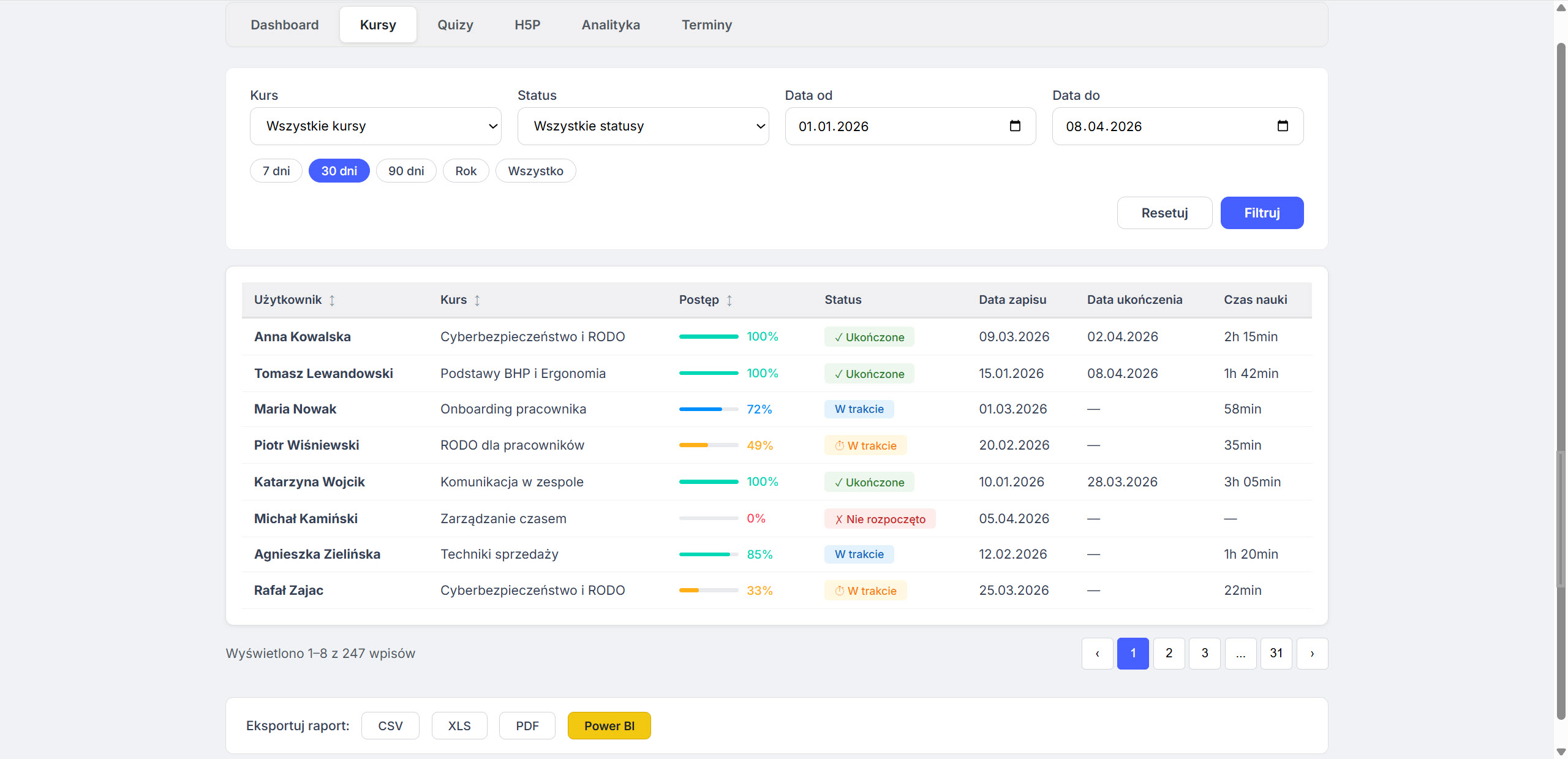Screen dimensions: 1568x759
Task: Select the Wszystko range chip
Action: [535, 171]
